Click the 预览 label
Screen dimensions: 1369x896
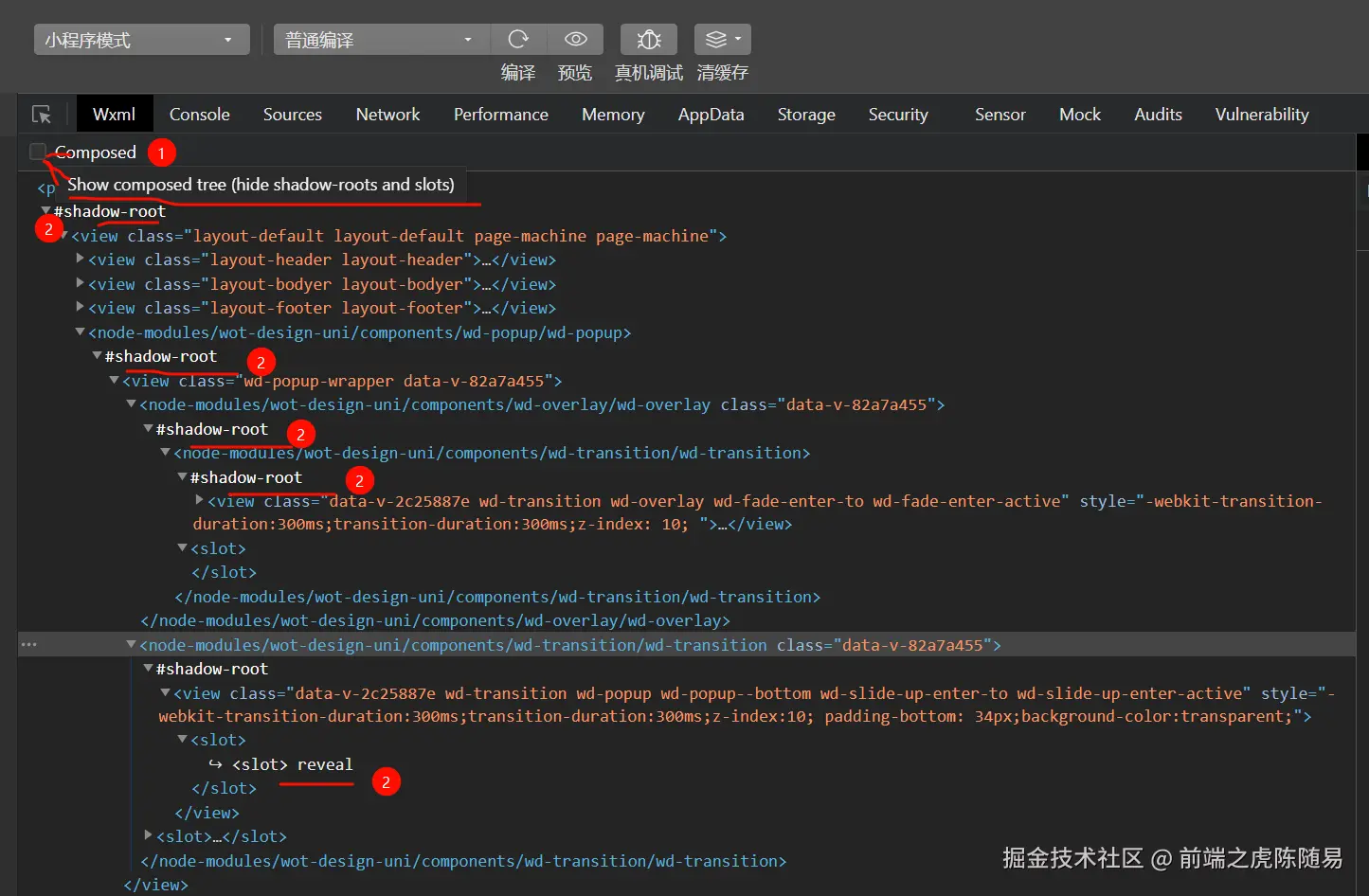point(575,73)
